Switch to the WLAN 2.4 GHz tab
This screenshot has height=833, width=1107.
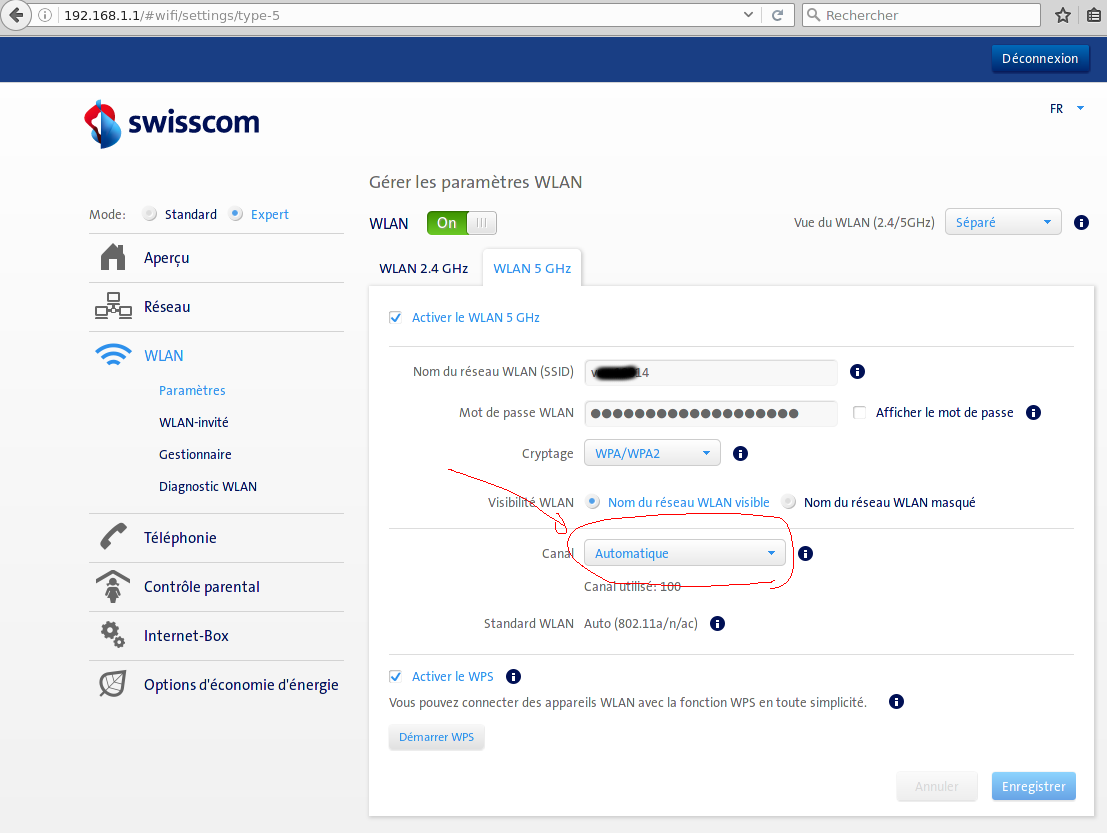424,268
